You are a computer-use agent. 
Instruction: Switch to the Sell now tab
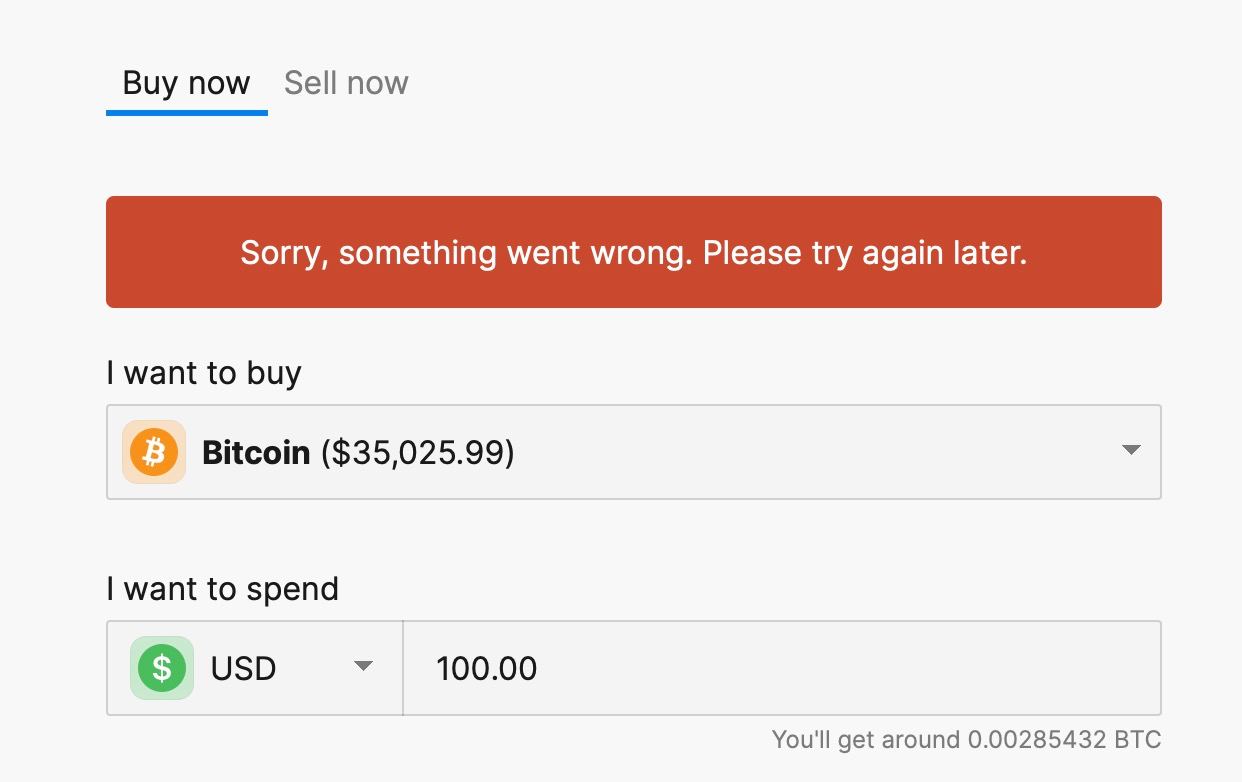[x=346, y=82]
